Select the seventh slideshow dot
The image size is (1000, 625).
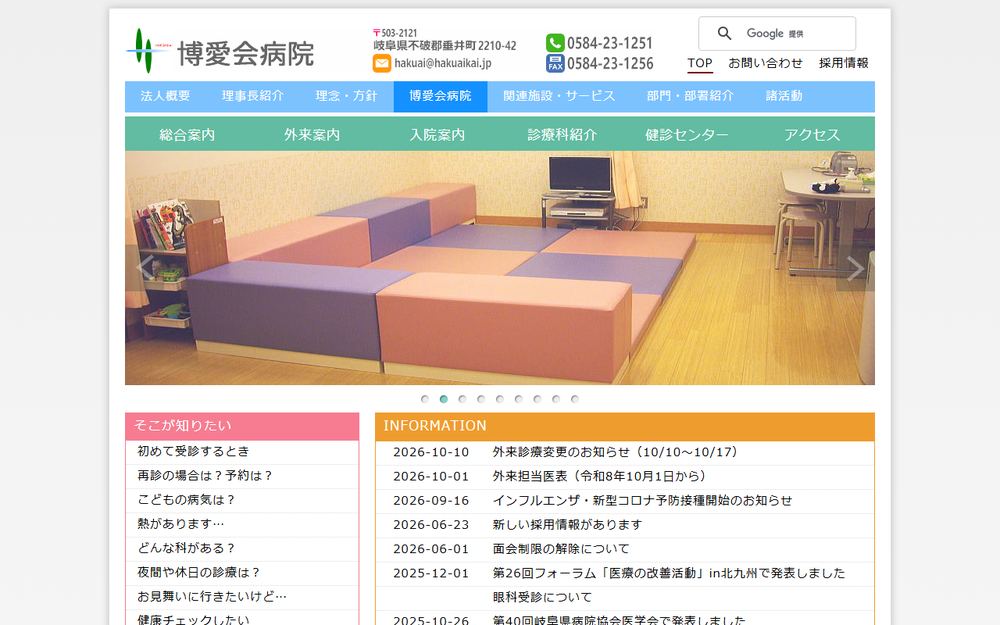pos(537,399)
